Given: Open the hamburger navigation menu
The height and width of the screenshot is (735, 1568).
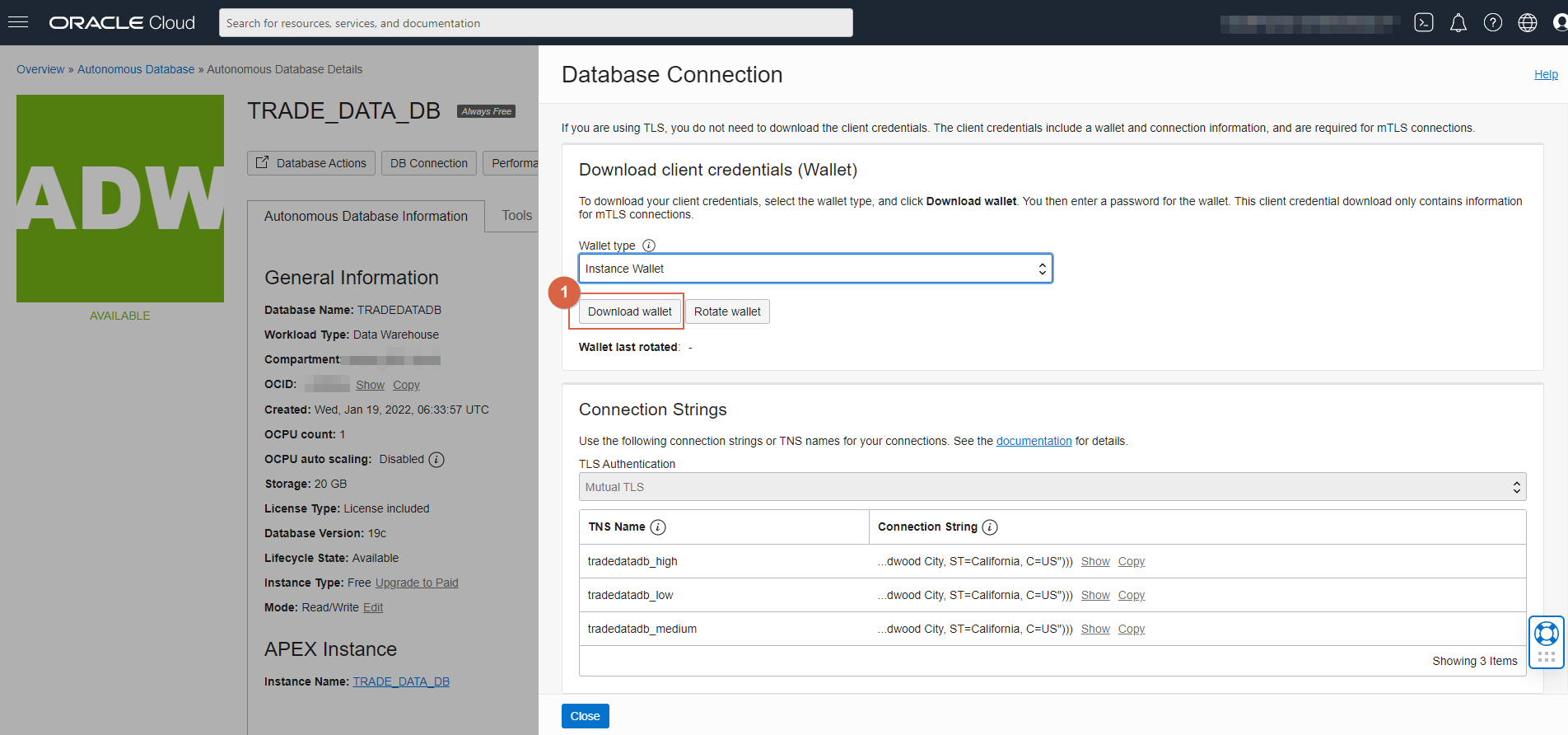Looking at the screenshot, I should pos(18,22).
